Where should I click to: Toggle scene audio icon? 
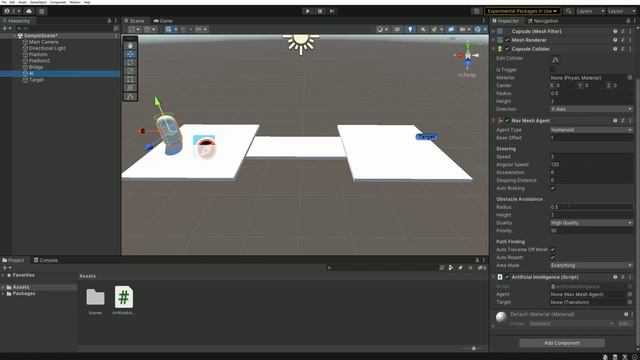click(423, 29)
